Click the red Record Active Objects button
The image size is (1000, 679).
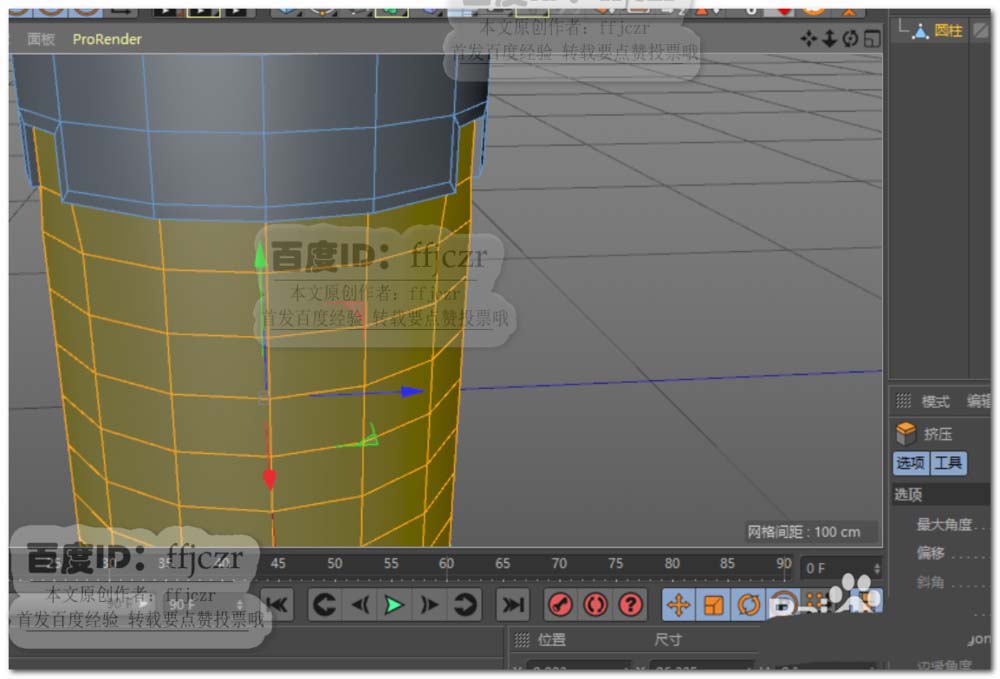561,605
